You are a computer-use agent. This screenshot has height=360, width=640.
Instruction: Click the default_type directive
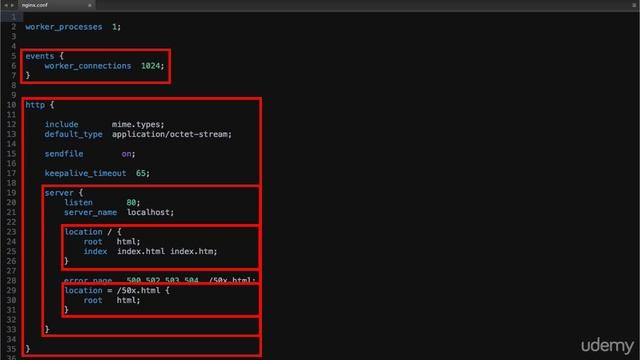(73, 134)
